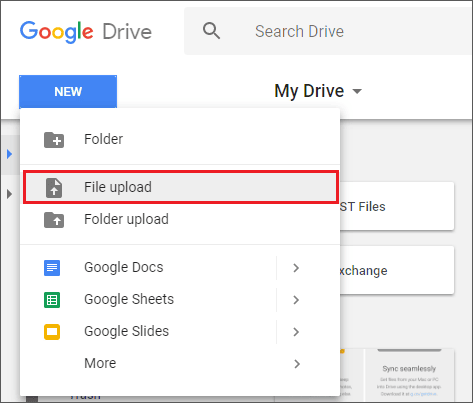Select File upload menu entry
473x403 pixels.
tap(181, 187)
